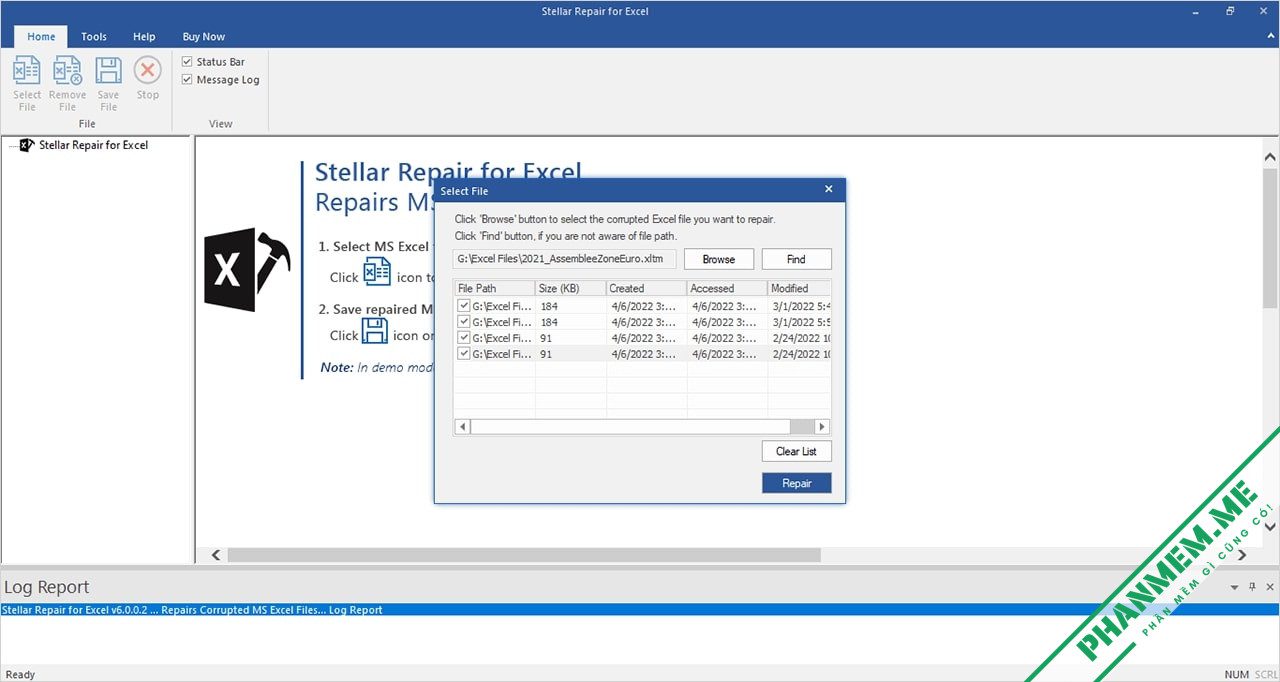The width and height of the screenshot is (1280, 682).
Task: Open the Home ribbon tab
Action: pos(41,36)
